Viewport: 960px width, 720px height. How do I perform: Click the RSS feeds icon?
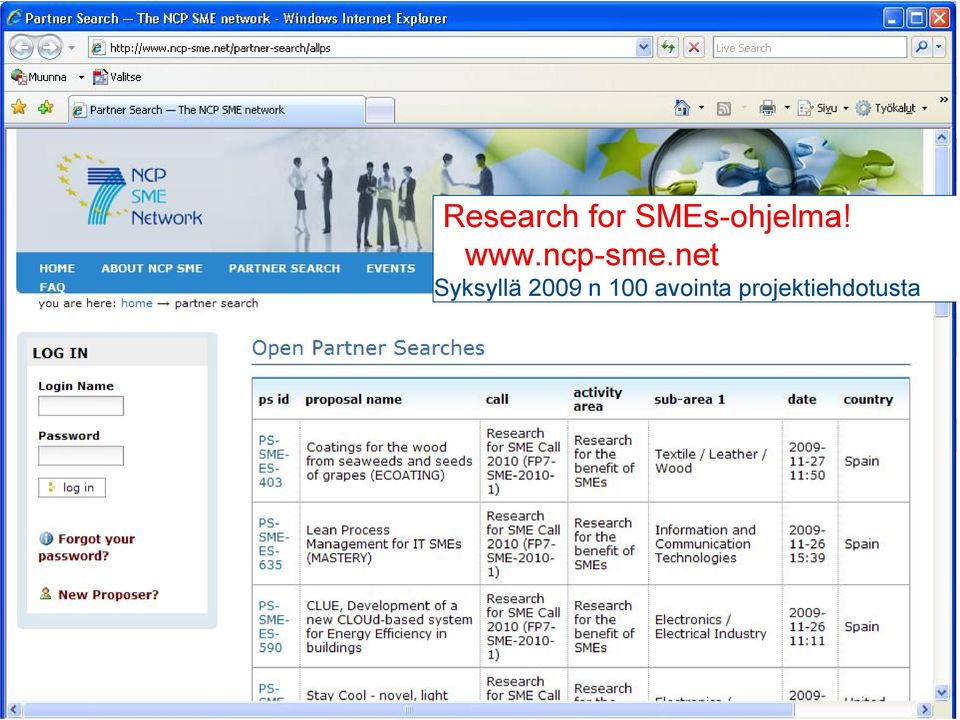pos(724,109)
